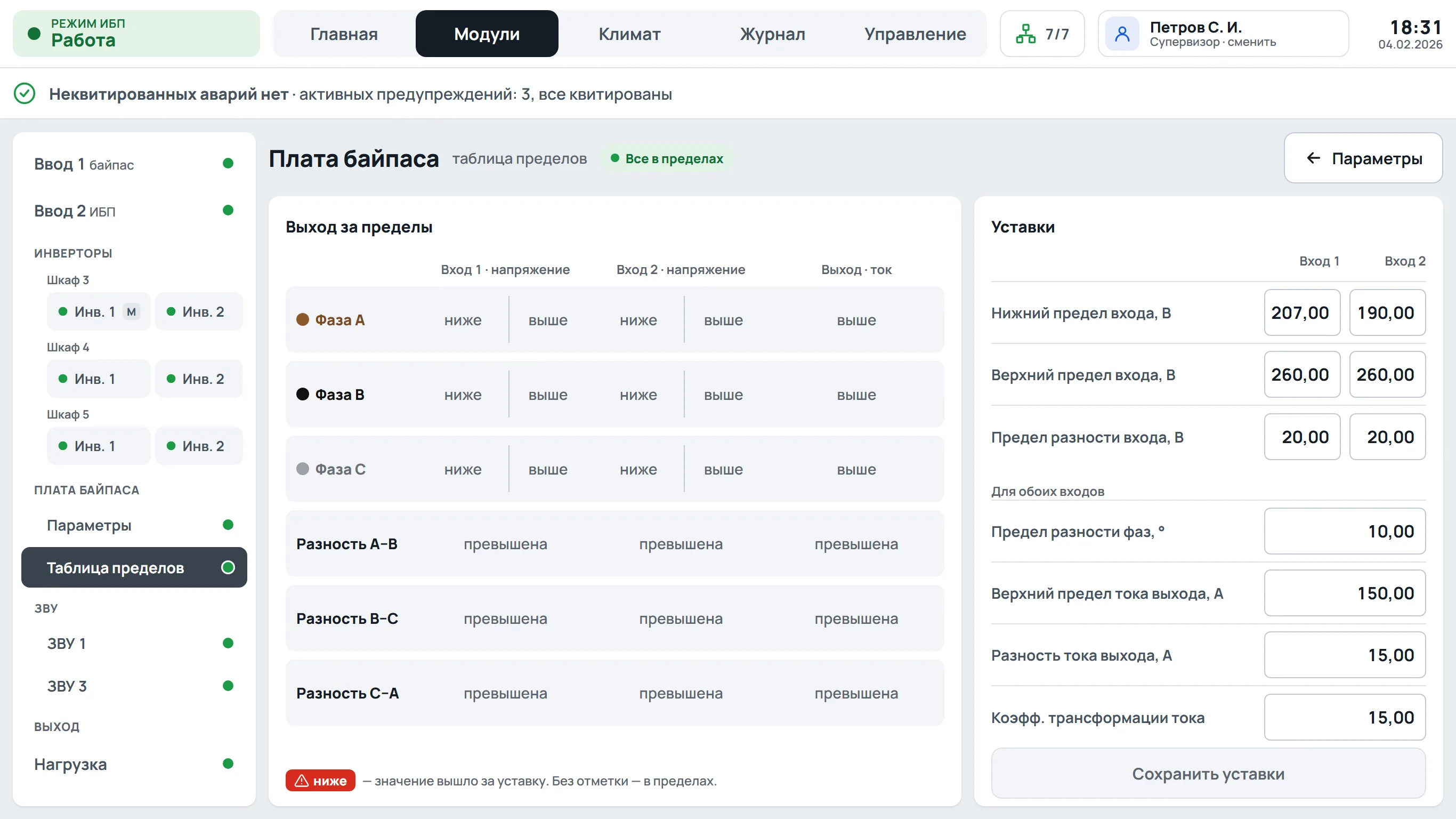Open the Главная tab

coord(344,34)
